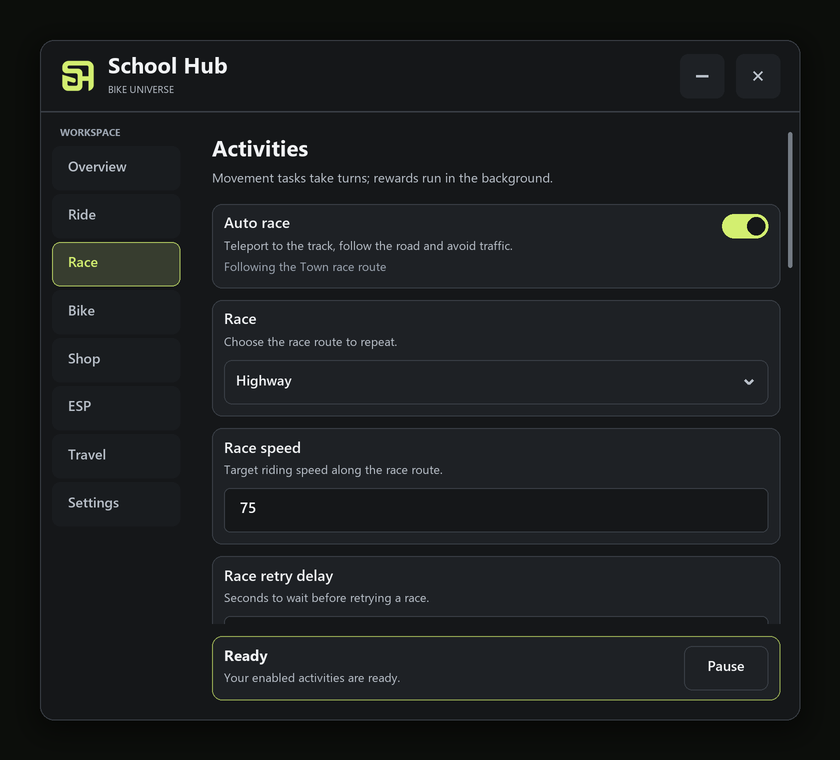Toggle the Auto race switch off
The image size is (840, 760).
tap(745, 227)
